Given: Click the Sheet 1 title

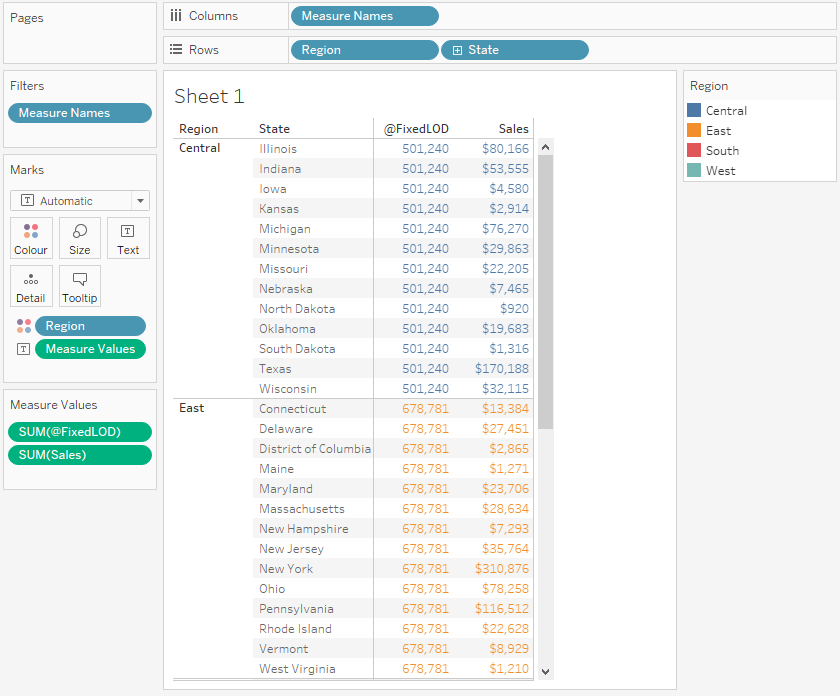Looking at the screenshot, I should pos(209,96).
